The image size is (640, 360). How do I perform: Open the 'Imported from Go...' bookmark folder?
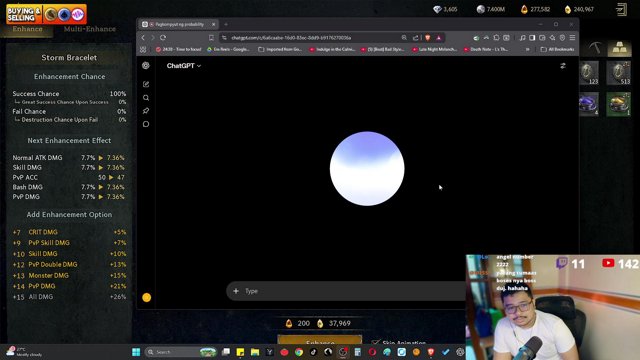tap(280, 49)
